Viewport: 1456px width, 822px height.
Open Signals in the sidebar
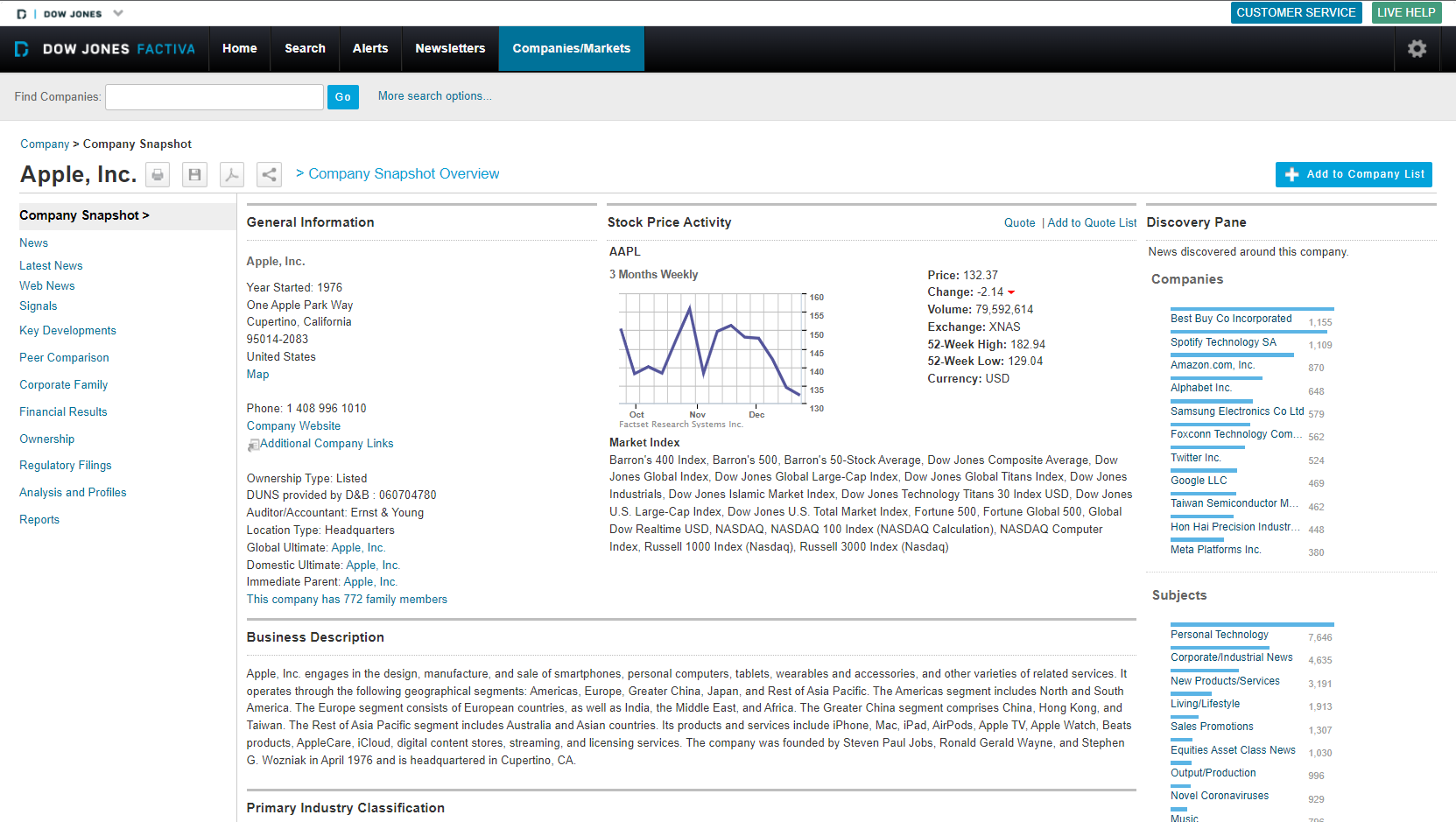pyautogui.click(x=39, y=306)
